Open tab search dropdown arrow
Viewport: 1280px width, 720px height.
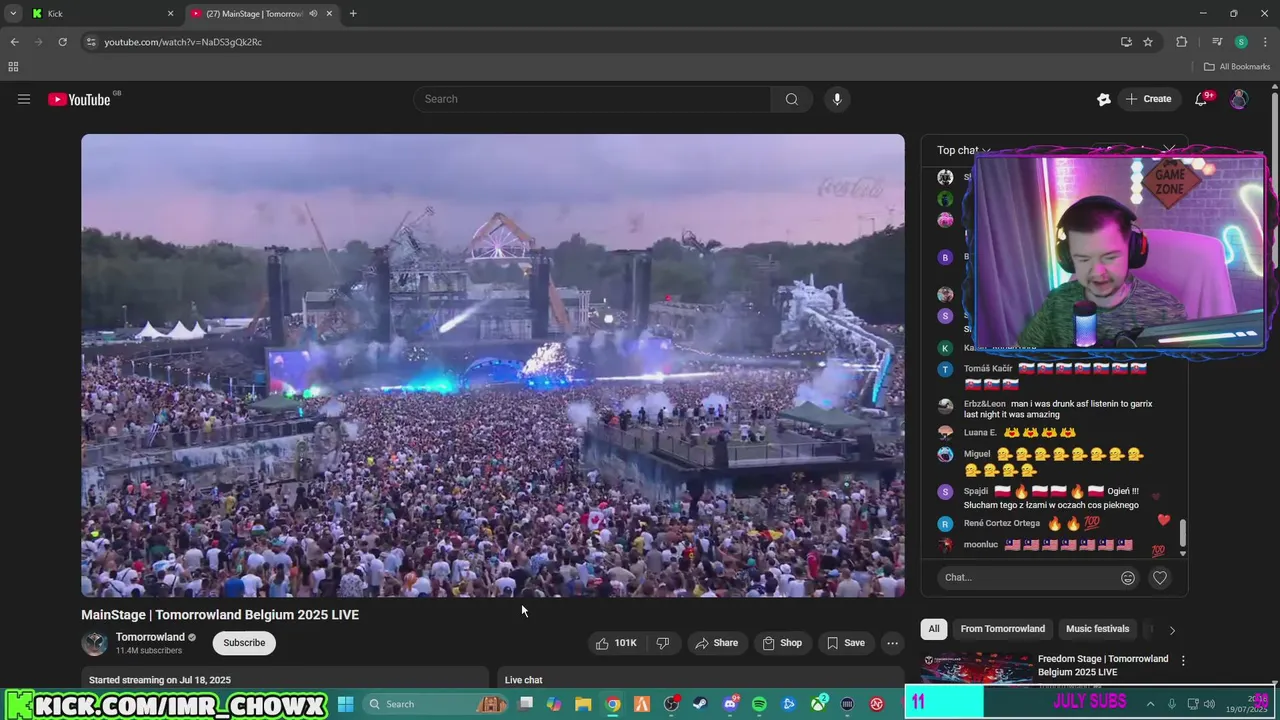(13, 14)
